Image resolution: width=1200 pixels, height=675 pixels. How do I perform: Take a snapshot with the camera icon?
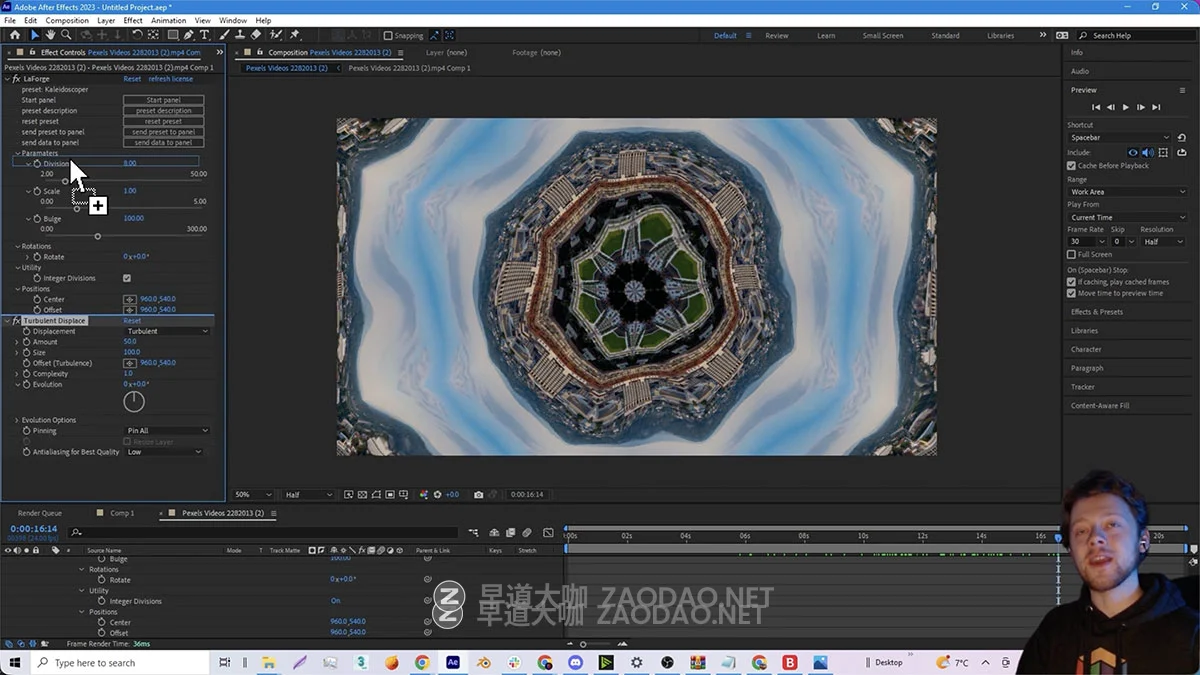pyautogui.click(x=479, y=495)
